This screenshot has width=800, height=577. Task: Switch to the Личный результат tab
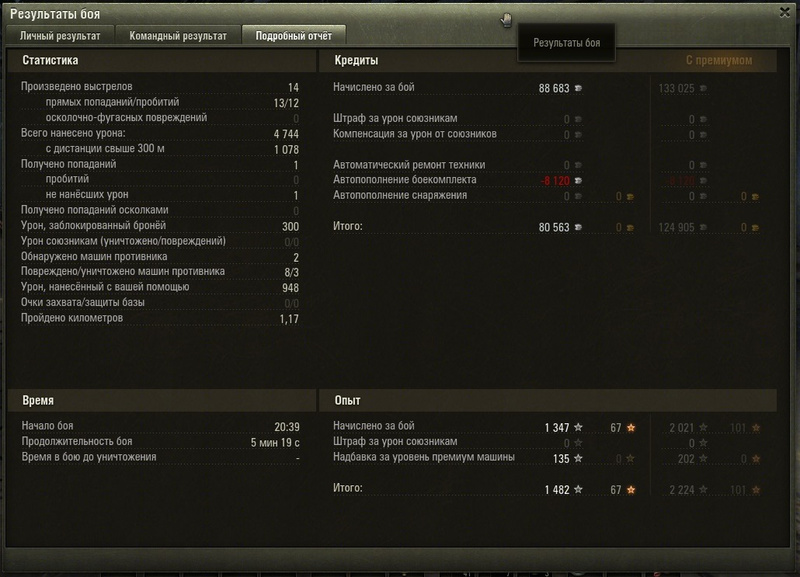pos(60,36)
